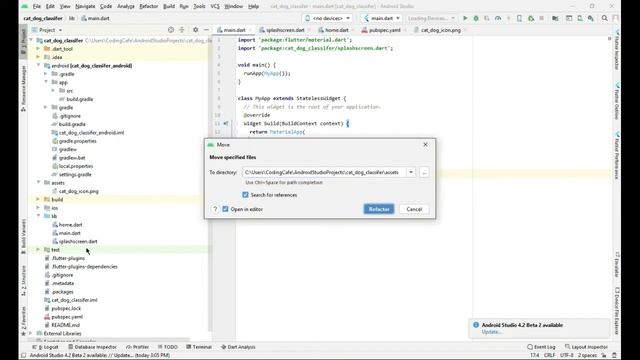This screenshot has width=640, height=360.
Task: Open the no devices selector dropdown
Action: 327,18
